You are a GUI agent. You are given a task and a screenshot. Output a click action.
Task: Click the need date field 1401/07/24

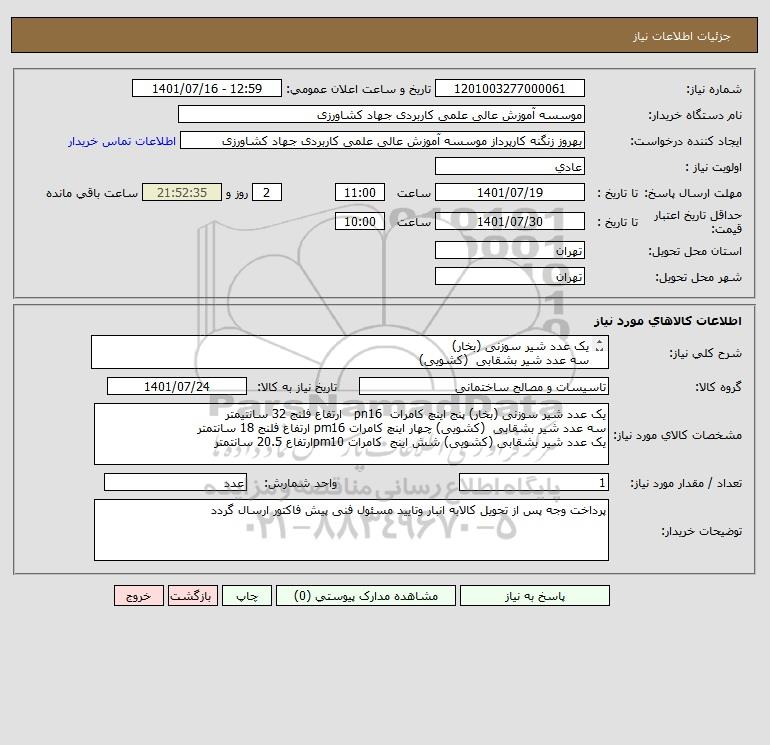point(177,386)
